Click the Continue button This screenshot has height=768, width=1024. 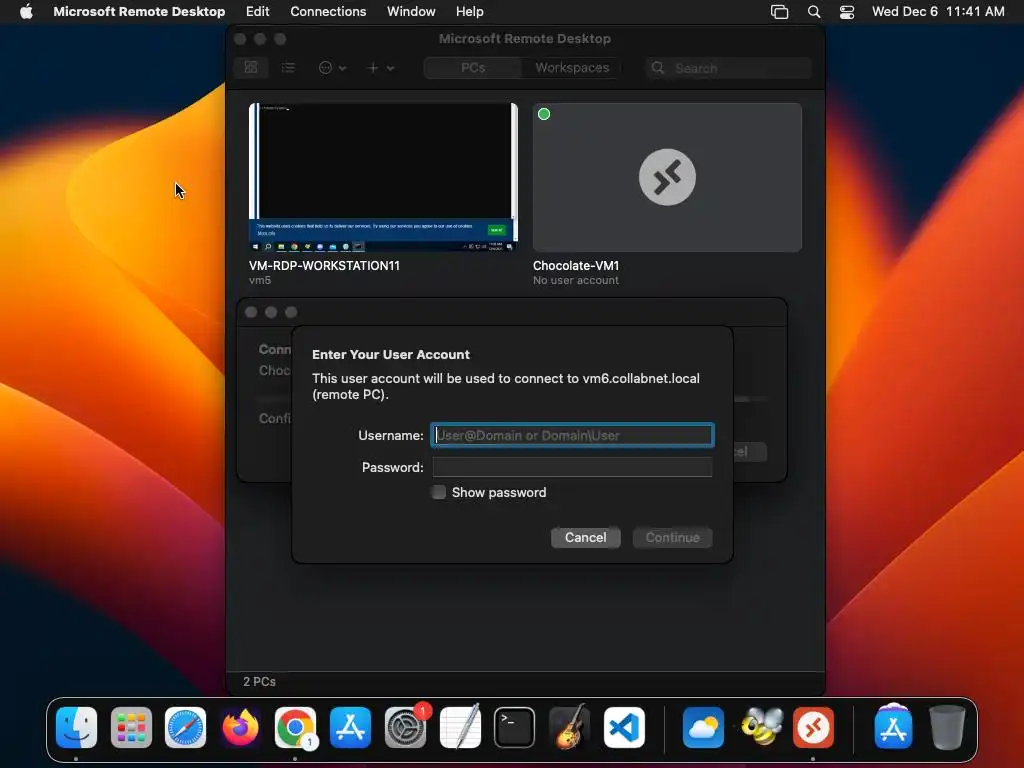673,537
